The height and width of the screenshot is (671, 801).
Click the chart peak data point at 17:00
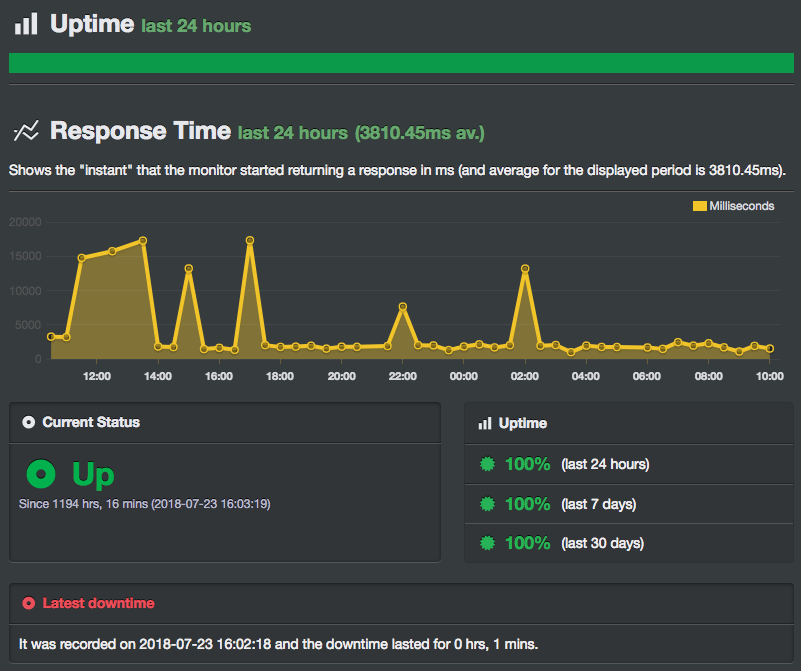(x=250, y=240)
